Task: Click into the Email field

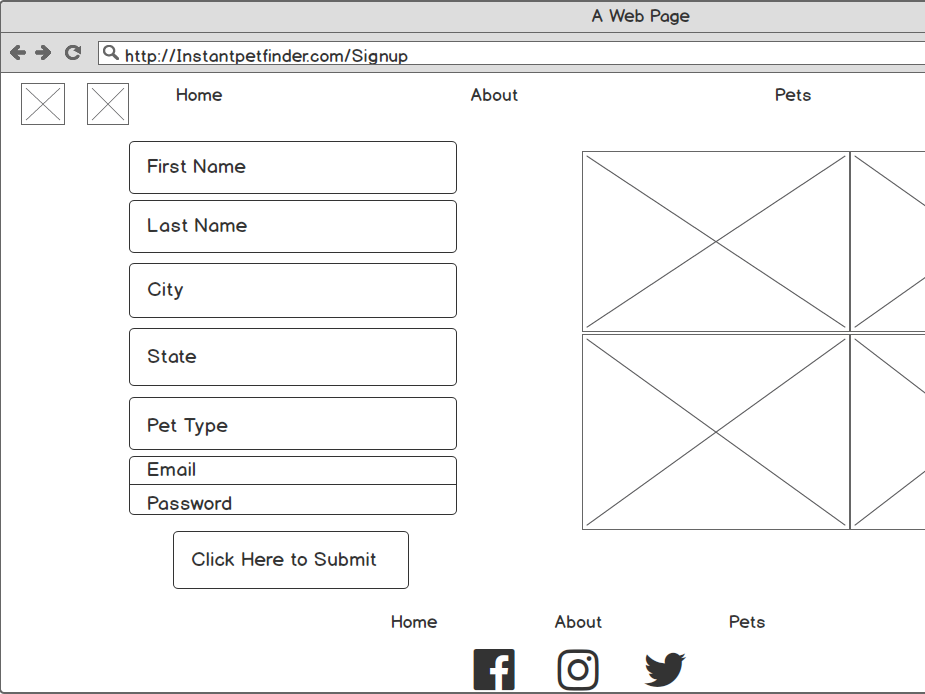Action: (x=293, y=470)
